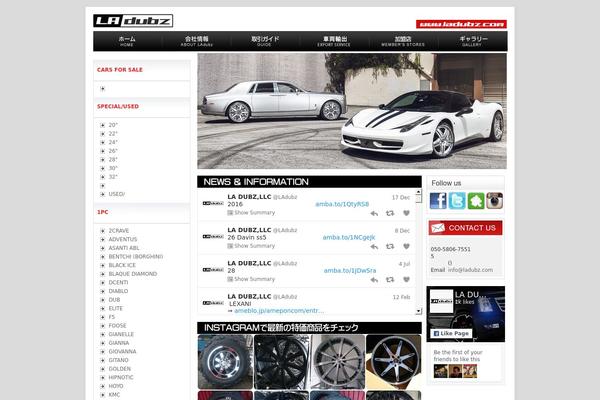Select the 20" wheel size category
The image size is (600, 400).
click(113, 125)
